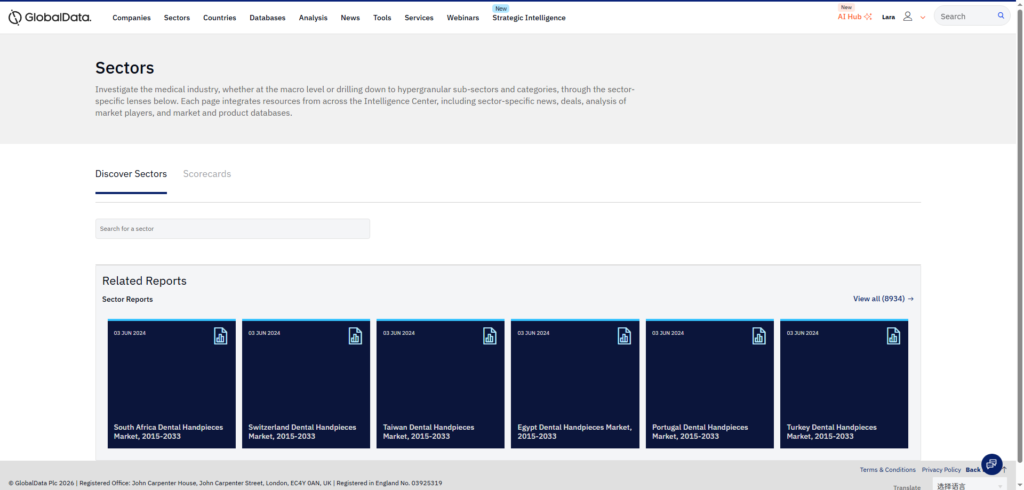Open the chat support widget icon
Image resolution: width=1024 pixels, height=490 pixels.
click(991, 464)
